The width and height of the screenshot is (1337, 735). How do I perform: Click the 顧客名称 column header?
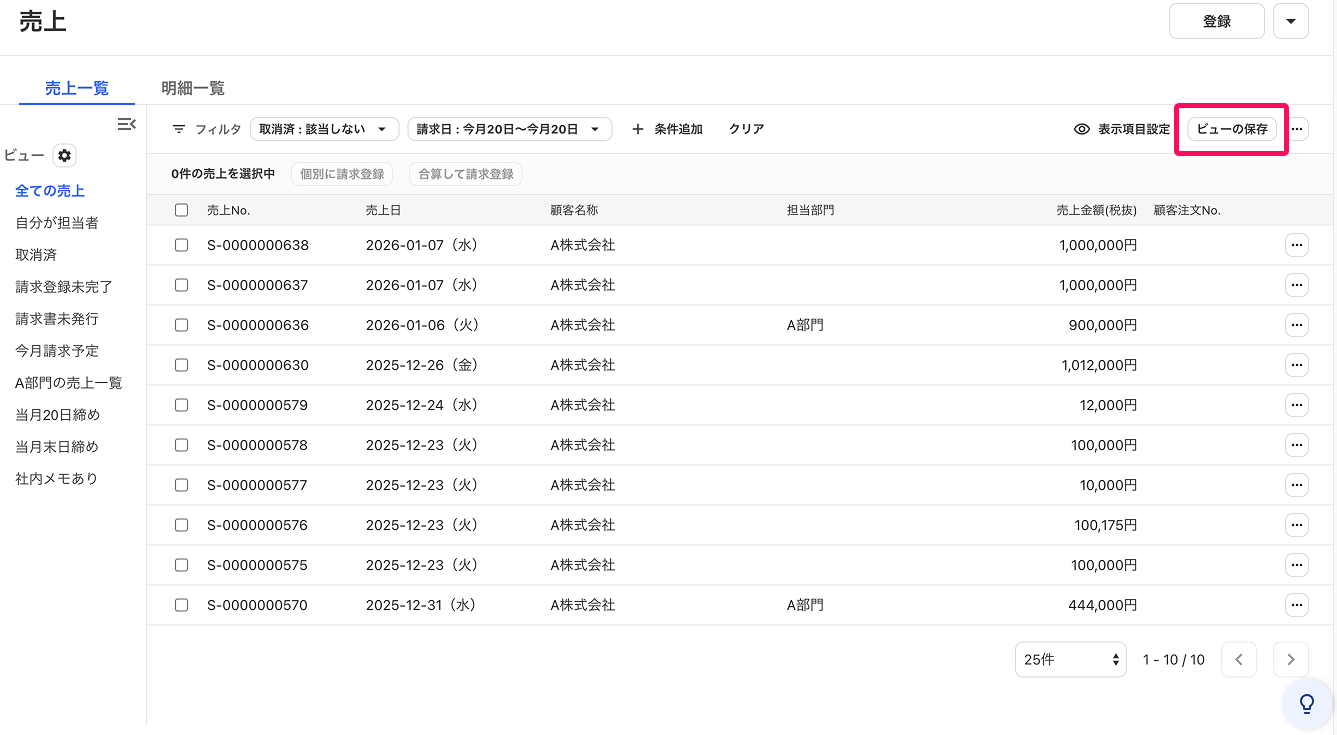point(574,210)
